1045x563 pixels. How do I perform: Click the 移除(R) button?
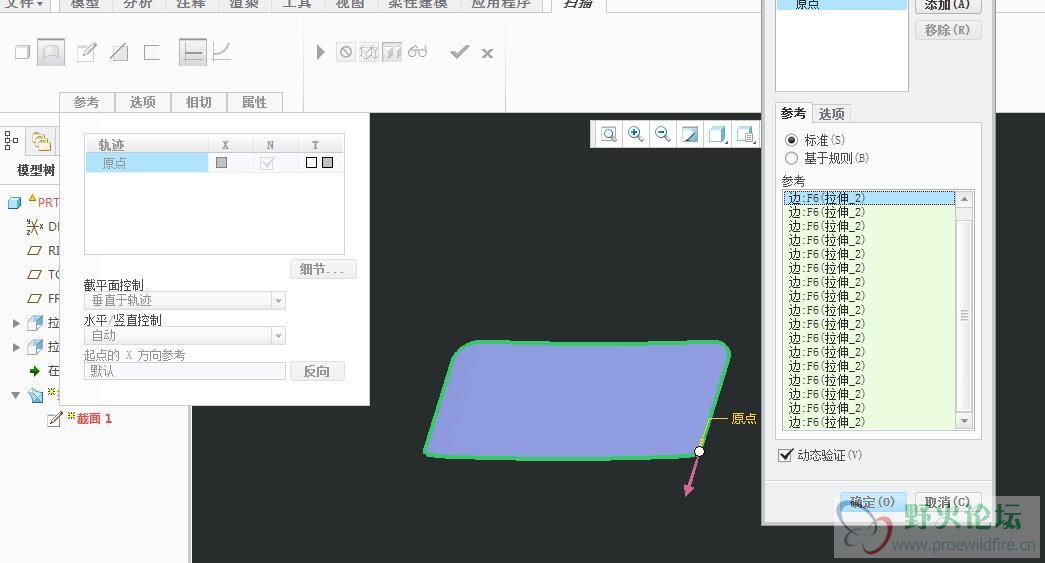pos(947,30)
